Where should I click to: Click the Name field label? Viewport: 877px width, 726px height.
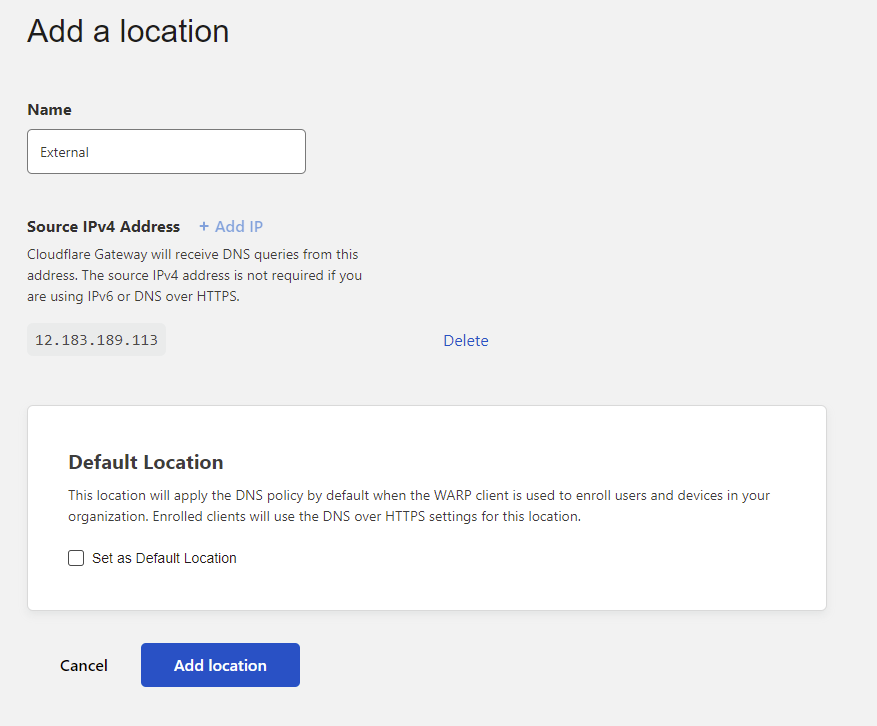pos(49,110)
